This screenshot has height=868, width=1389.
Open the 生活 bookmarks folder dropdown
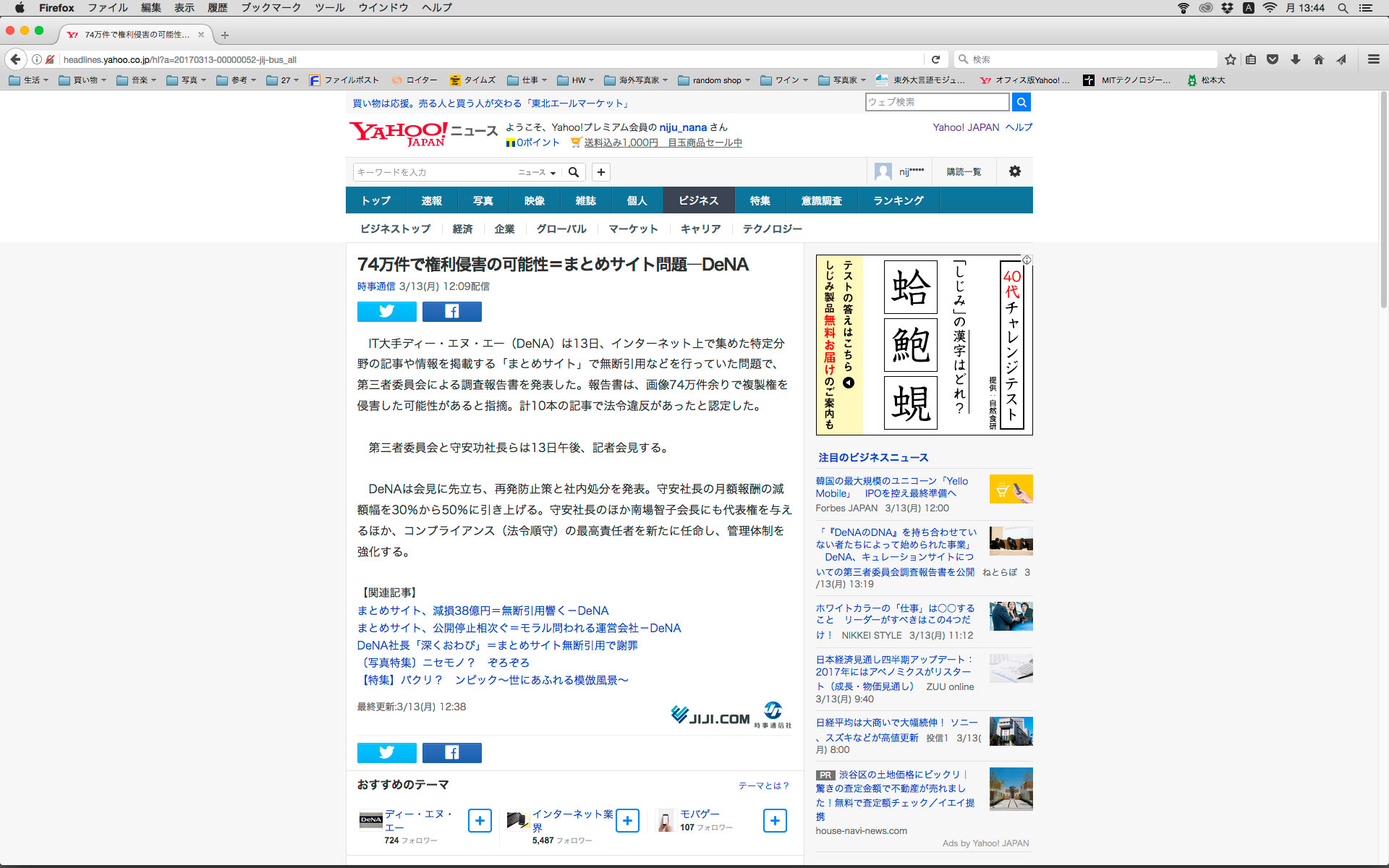29,80
